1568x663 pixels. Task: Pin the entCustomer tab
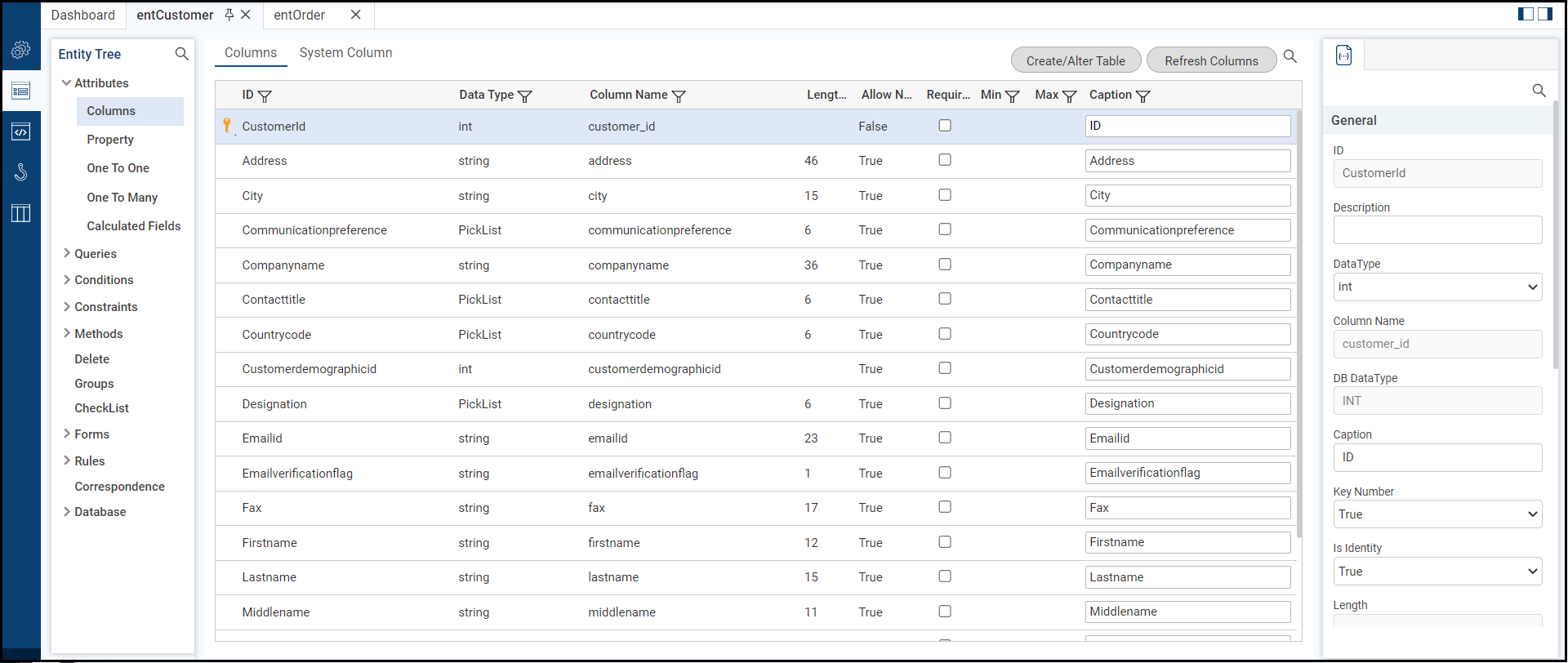(x=229, y=15)
